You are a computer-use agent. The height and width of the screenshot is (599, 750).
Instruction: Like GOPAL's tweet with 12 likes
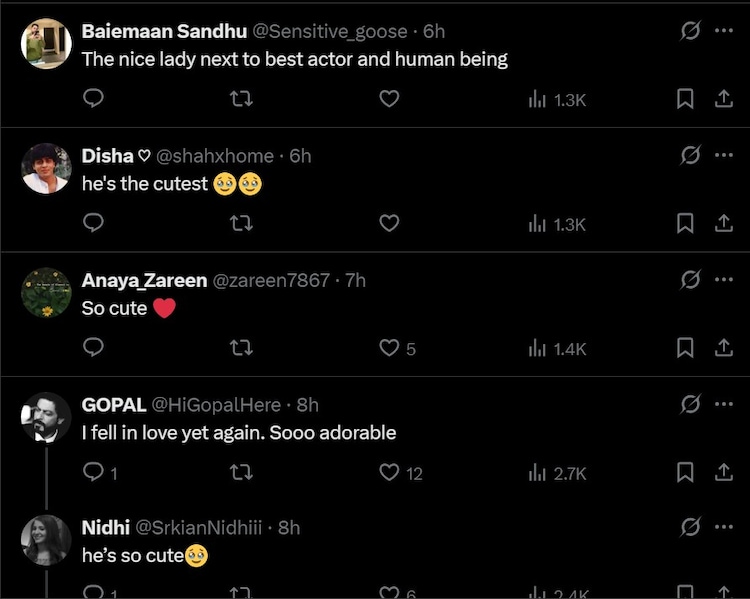(390, 472)
